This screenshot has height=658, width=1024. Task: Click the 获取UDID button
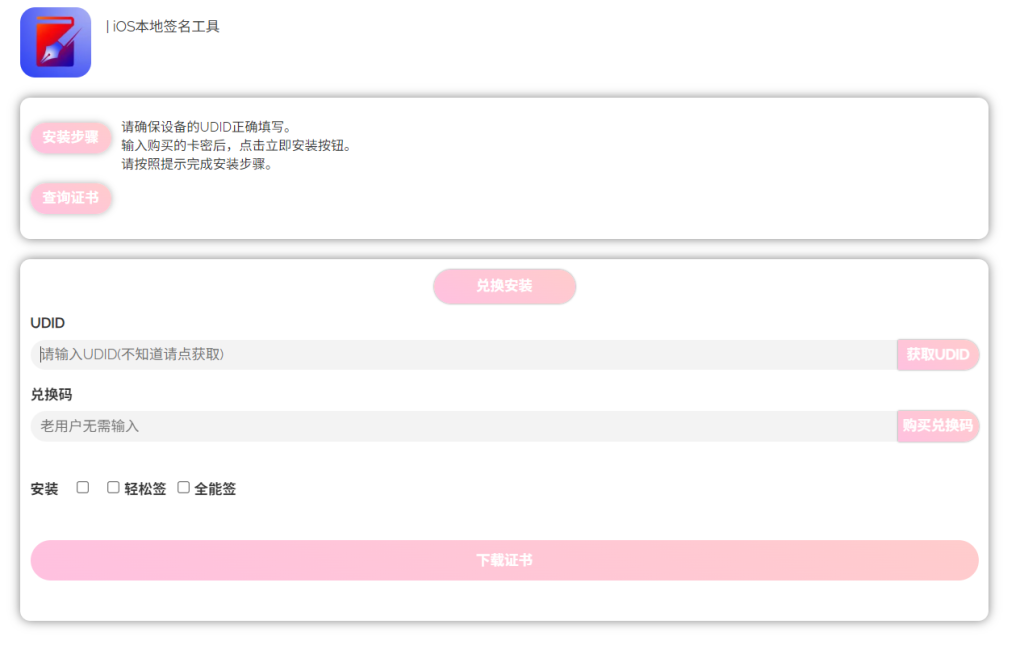[x=938, y=355]
